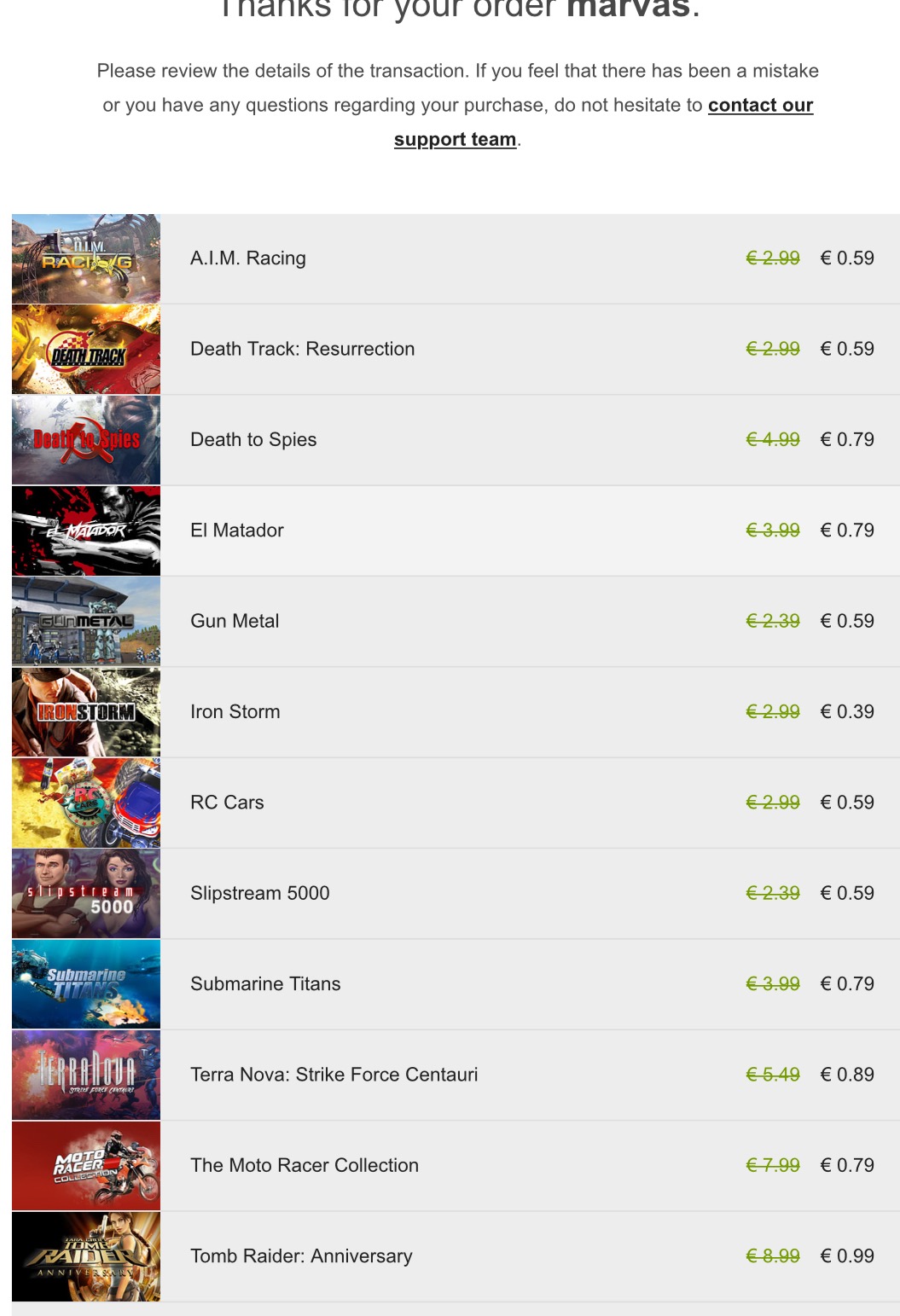Click the € 0.99 price for Tomb Raider
Image resolution: width=900 pixels, height=1316 pixels.
tap(847, 1256)
